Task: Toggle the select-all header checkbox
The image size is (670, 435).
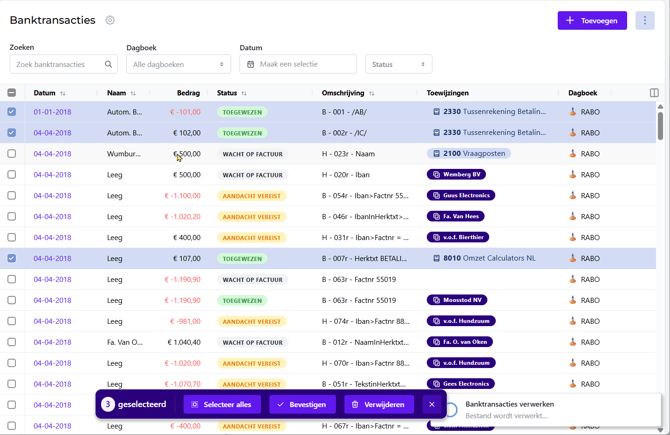Action: [x=12, y=93]
